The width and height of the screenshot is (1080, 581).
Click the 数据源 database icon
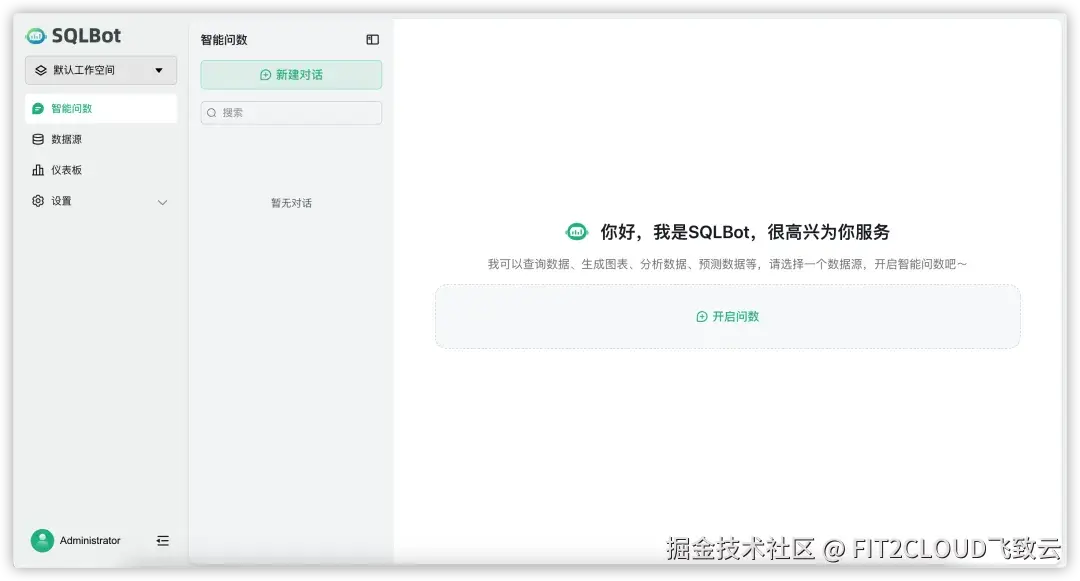38,139
